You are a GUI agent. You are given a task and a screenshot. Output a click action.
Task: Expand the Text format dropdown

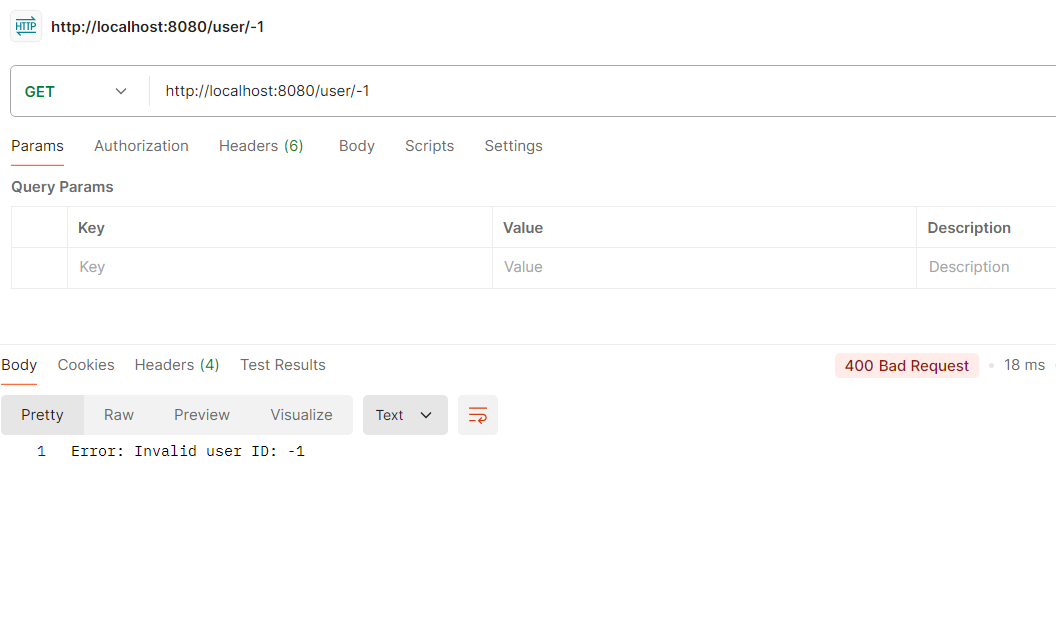pyautogui.click(x=404, y=415)
